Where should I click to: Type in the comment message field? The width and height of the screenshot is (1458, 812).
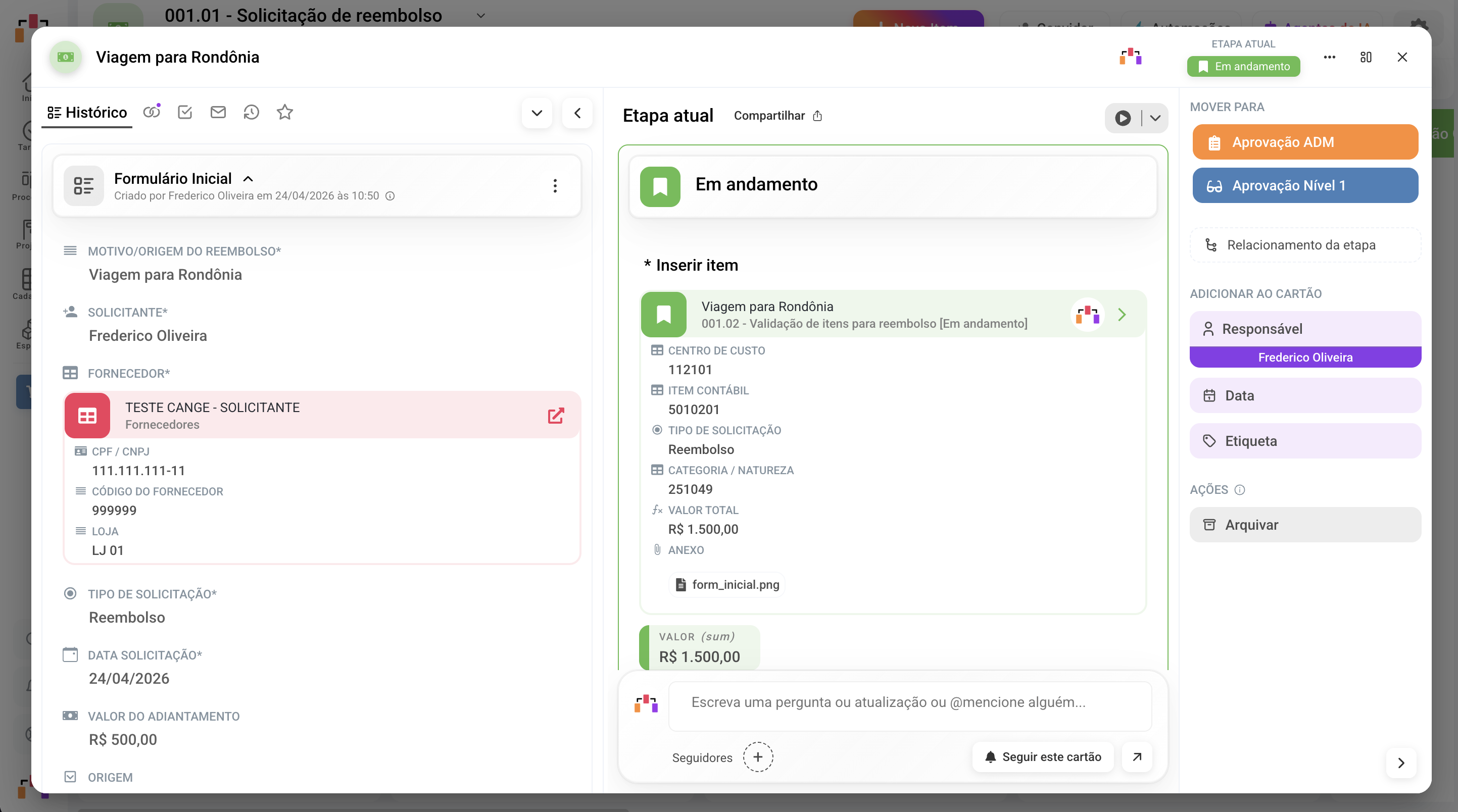pyautogui.click(x=909, y=705)
